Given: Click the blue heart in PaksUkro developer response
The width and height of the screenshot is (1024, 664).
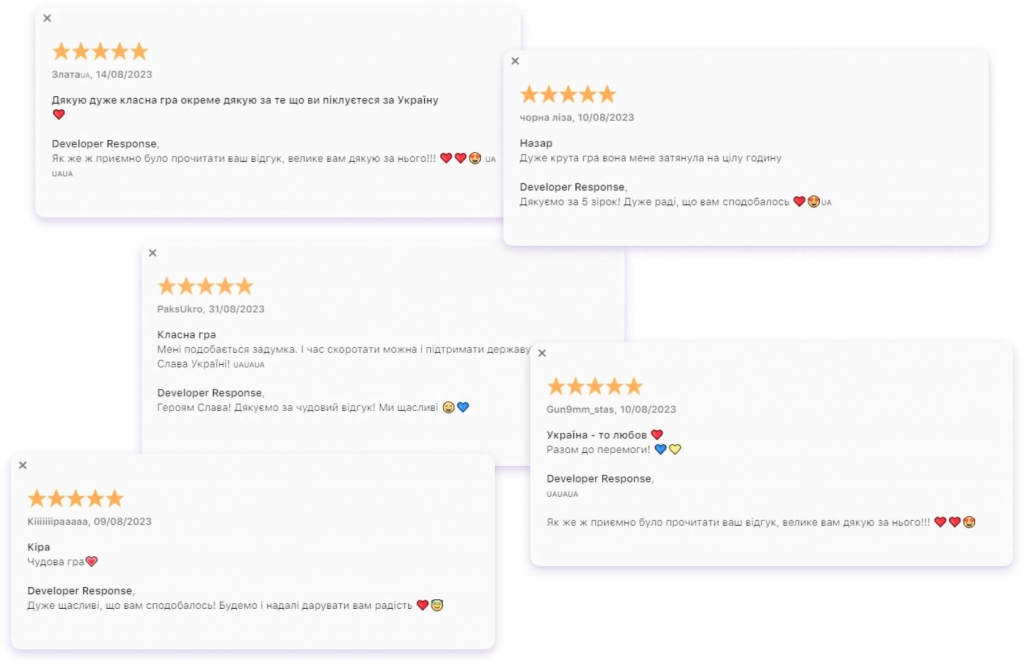Looking at the screenshot, I should 463,407.
